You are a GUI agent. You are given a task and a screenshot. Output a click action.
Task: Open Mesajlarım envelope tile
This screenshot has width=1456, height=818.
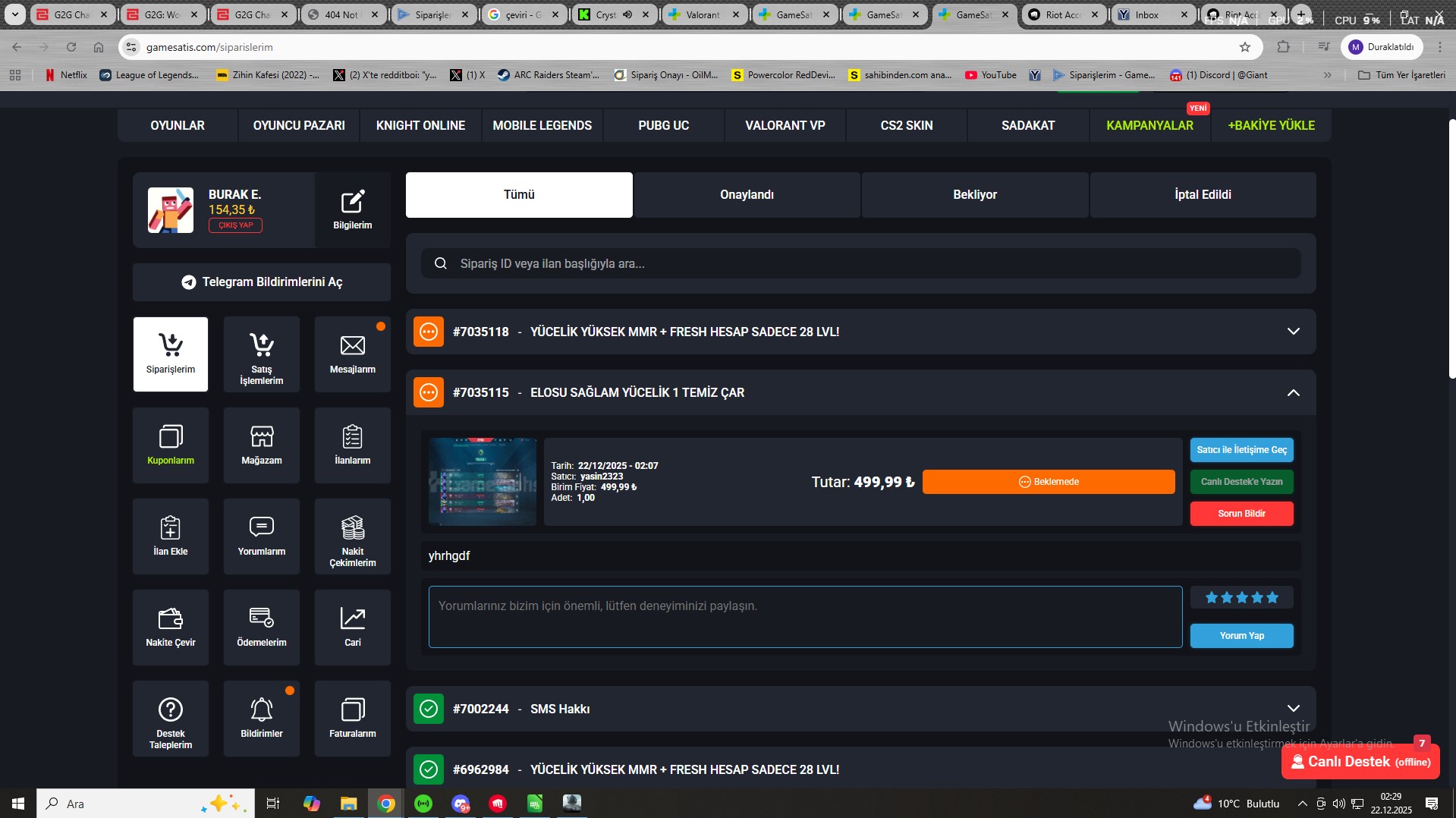click(x=353, y=354)
